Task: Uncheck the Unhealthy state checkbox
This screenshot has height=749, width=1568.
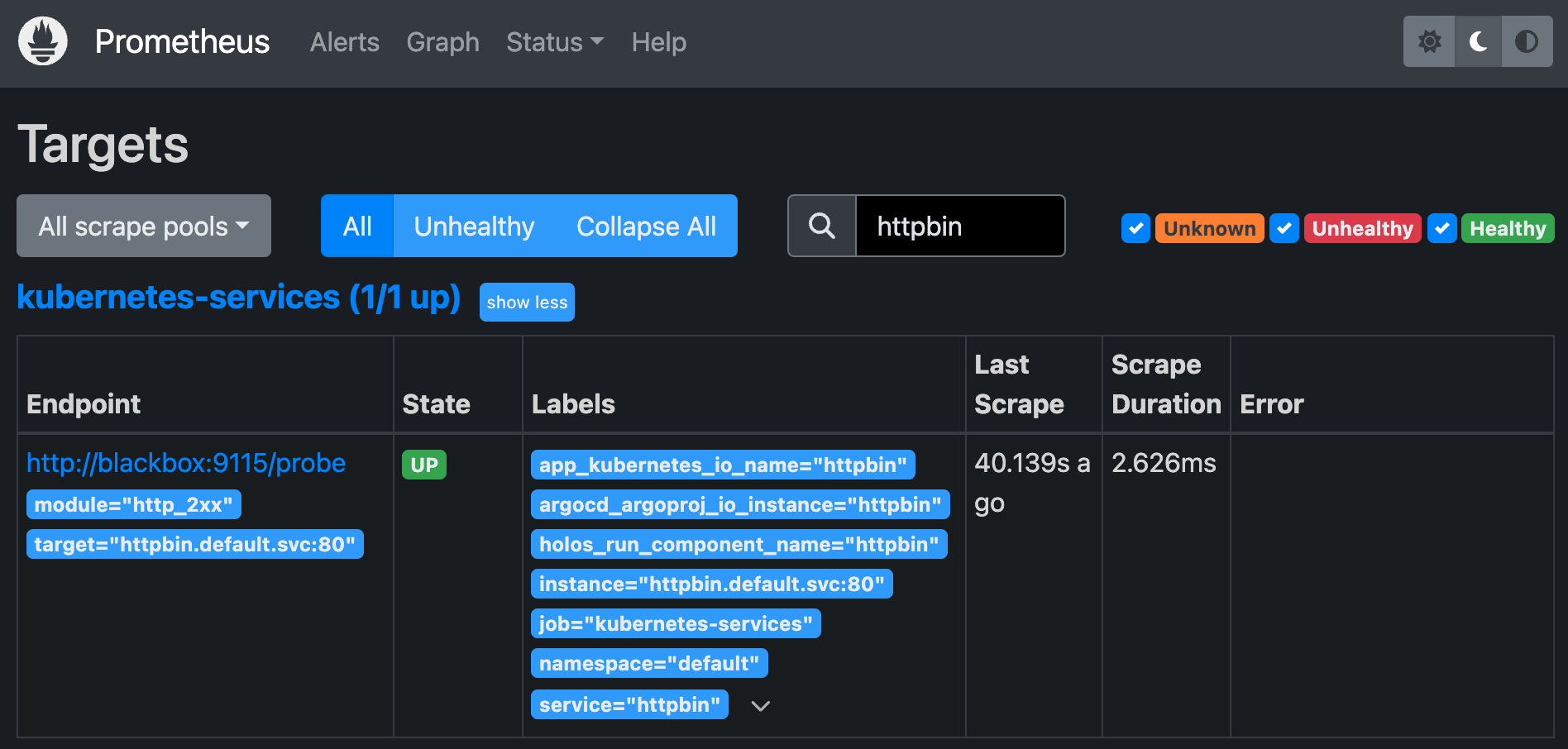Action: tap(1284, 228)
